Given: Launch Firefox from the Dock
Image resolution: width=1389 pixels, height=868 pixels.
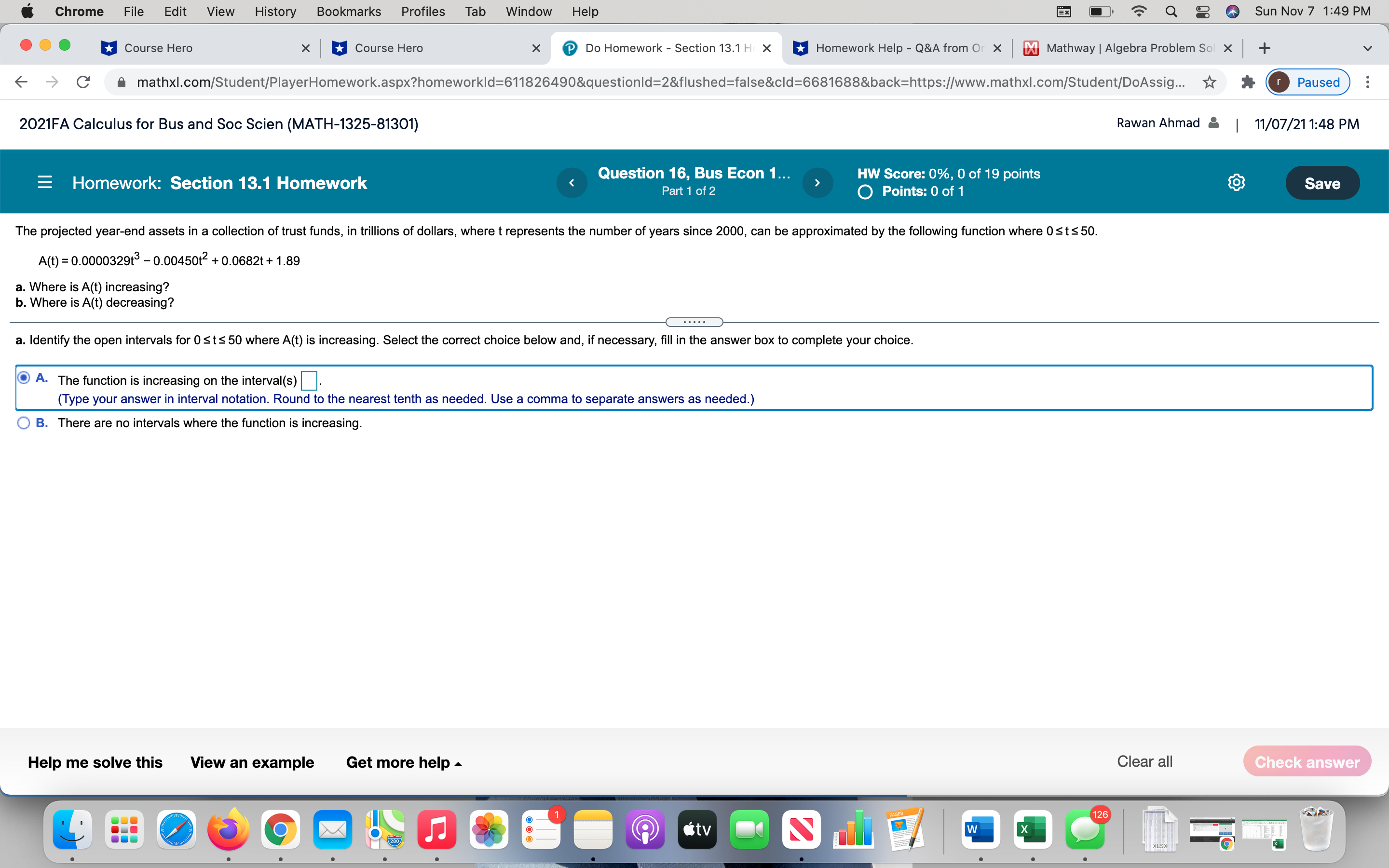Looking at the screenshot, I should [228, 829].
